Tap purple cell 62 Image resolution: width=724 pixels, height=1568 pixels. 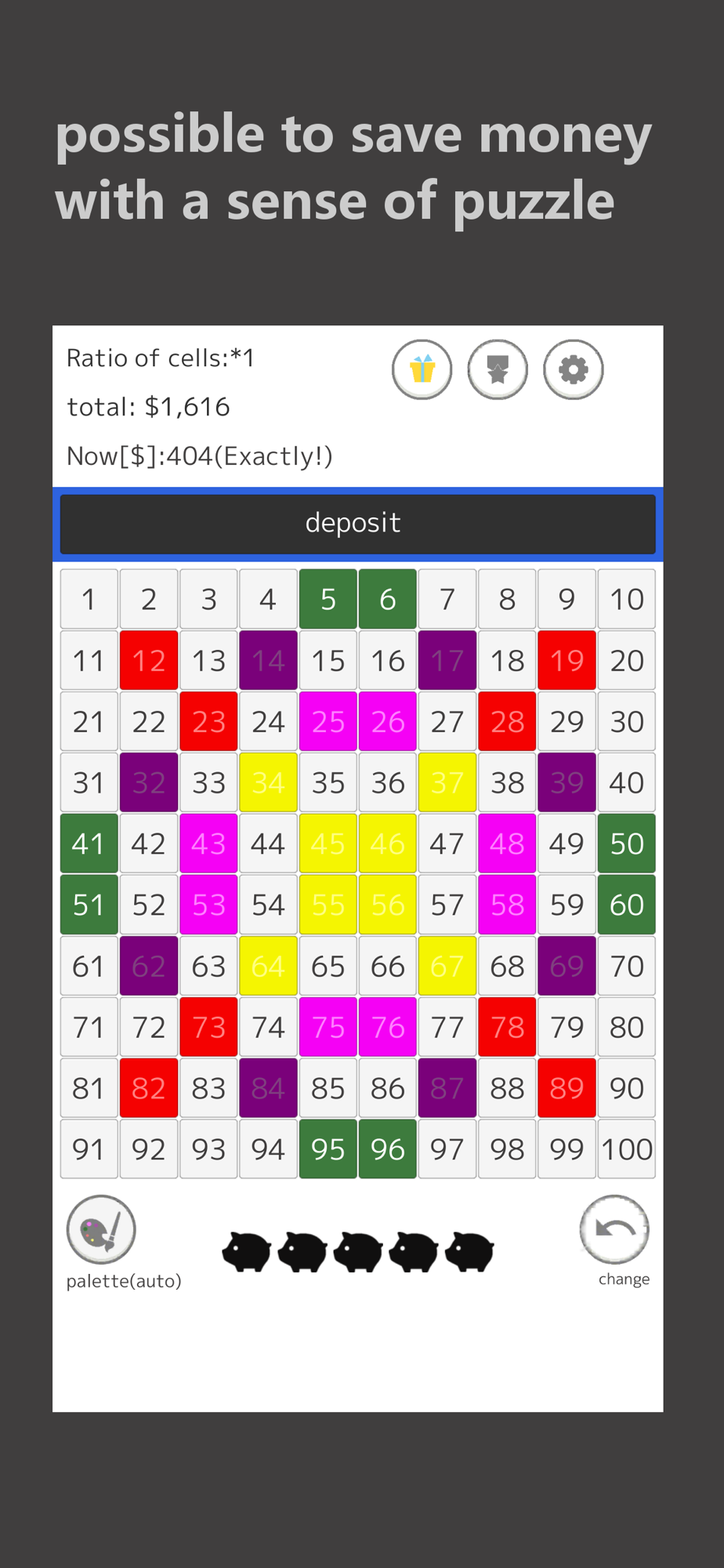[x=149, y=966]
